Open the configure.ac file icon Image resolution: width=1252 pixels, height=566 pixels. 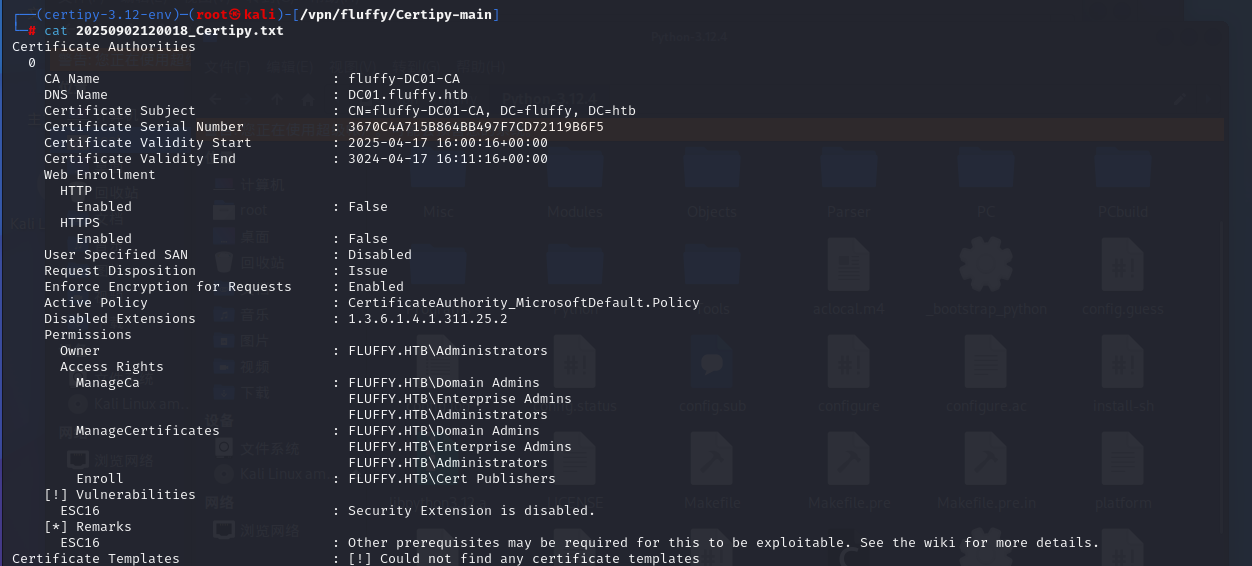[x=987, y=365]
